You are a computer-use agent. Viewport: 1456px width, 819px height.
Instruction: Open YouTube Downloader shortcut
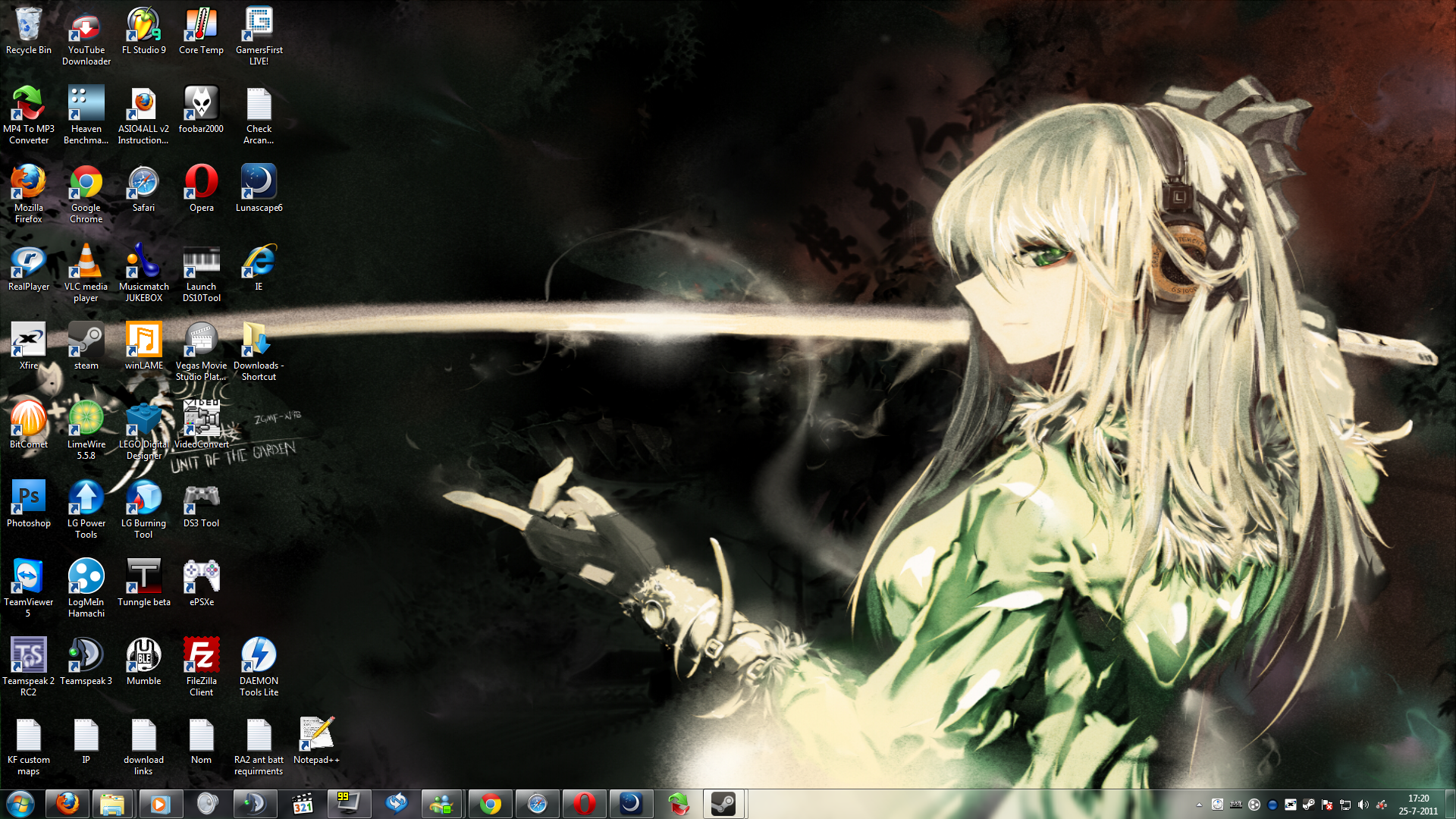tap(86, 38)
